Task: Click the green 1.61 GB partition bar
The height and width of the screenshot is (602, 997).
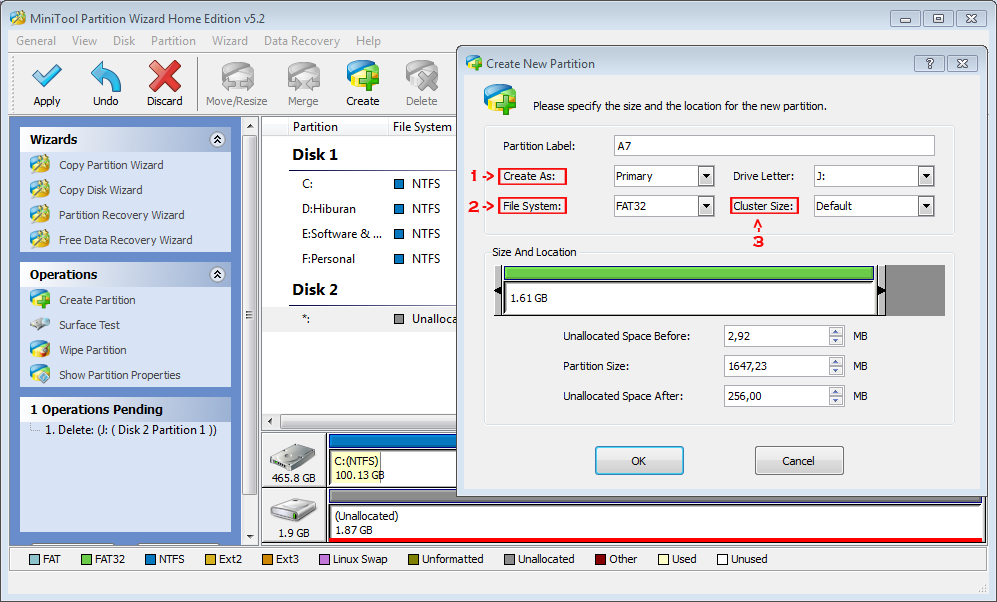Action: coord(689,273)
